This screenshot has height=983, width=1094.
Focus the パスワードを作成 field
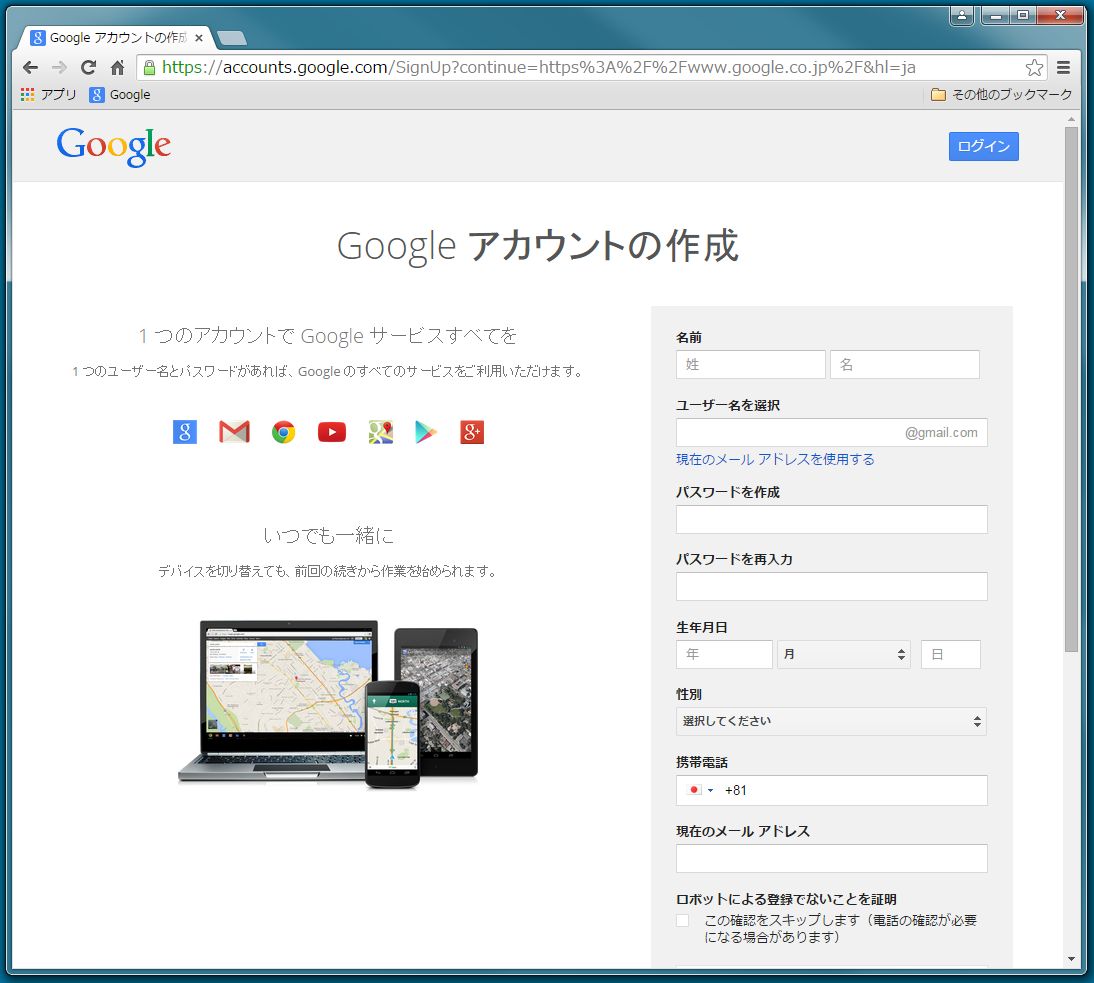(831, 519)
